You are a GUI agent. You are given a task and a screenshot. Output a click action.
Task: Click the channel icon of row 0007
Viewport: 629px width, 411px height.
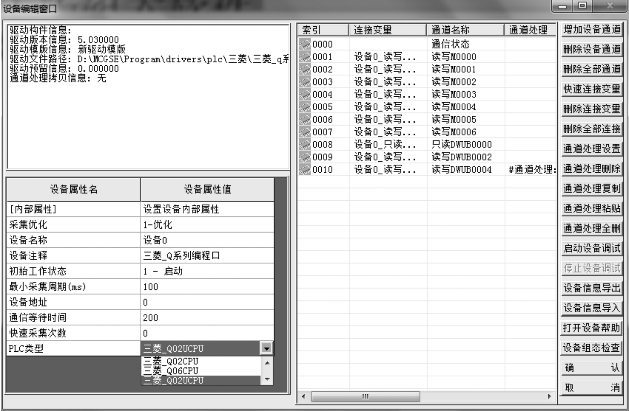305,132
